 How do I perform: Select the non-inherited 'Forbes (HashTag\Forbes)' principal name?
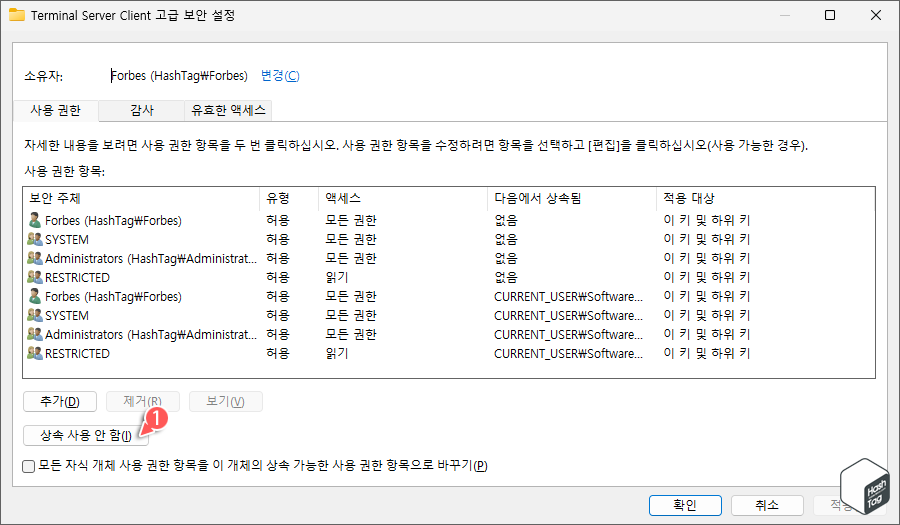113,220
